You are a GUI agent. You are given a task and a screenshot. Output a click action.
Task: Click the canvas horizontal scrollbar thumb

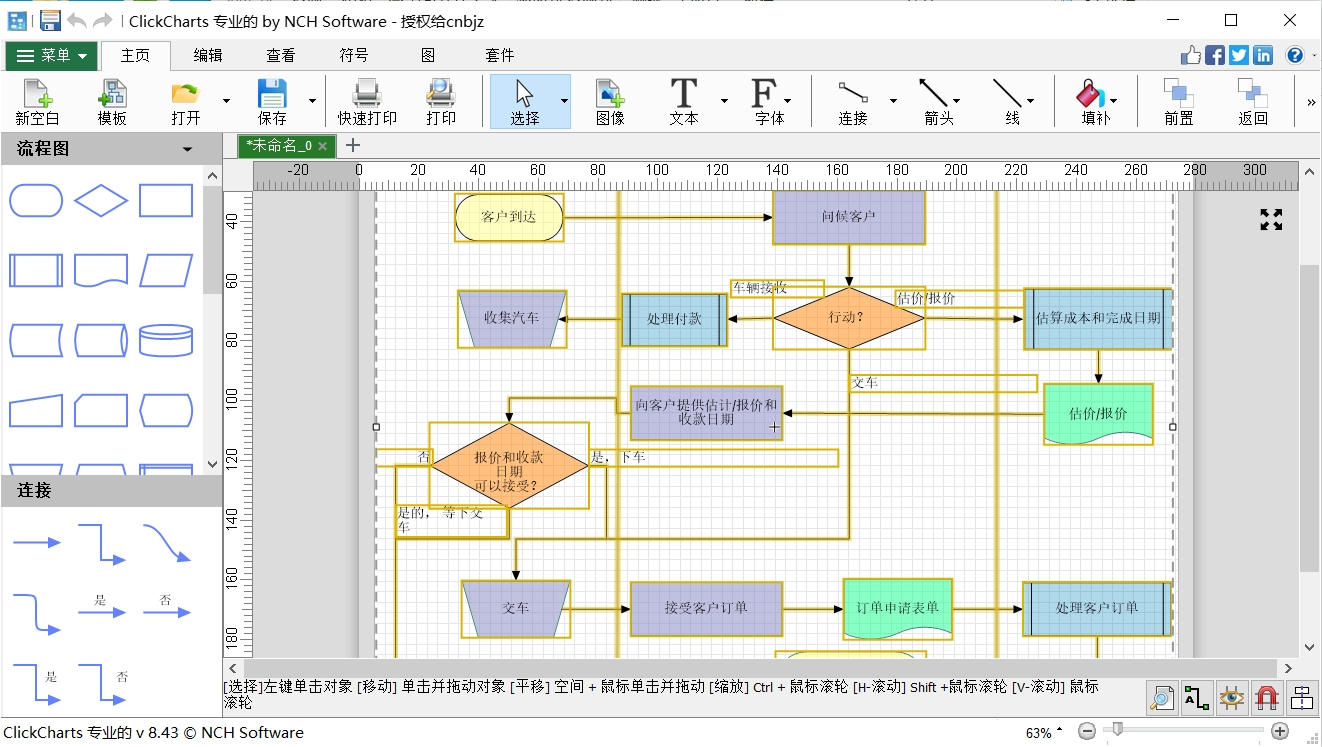(x=760, y=668)
